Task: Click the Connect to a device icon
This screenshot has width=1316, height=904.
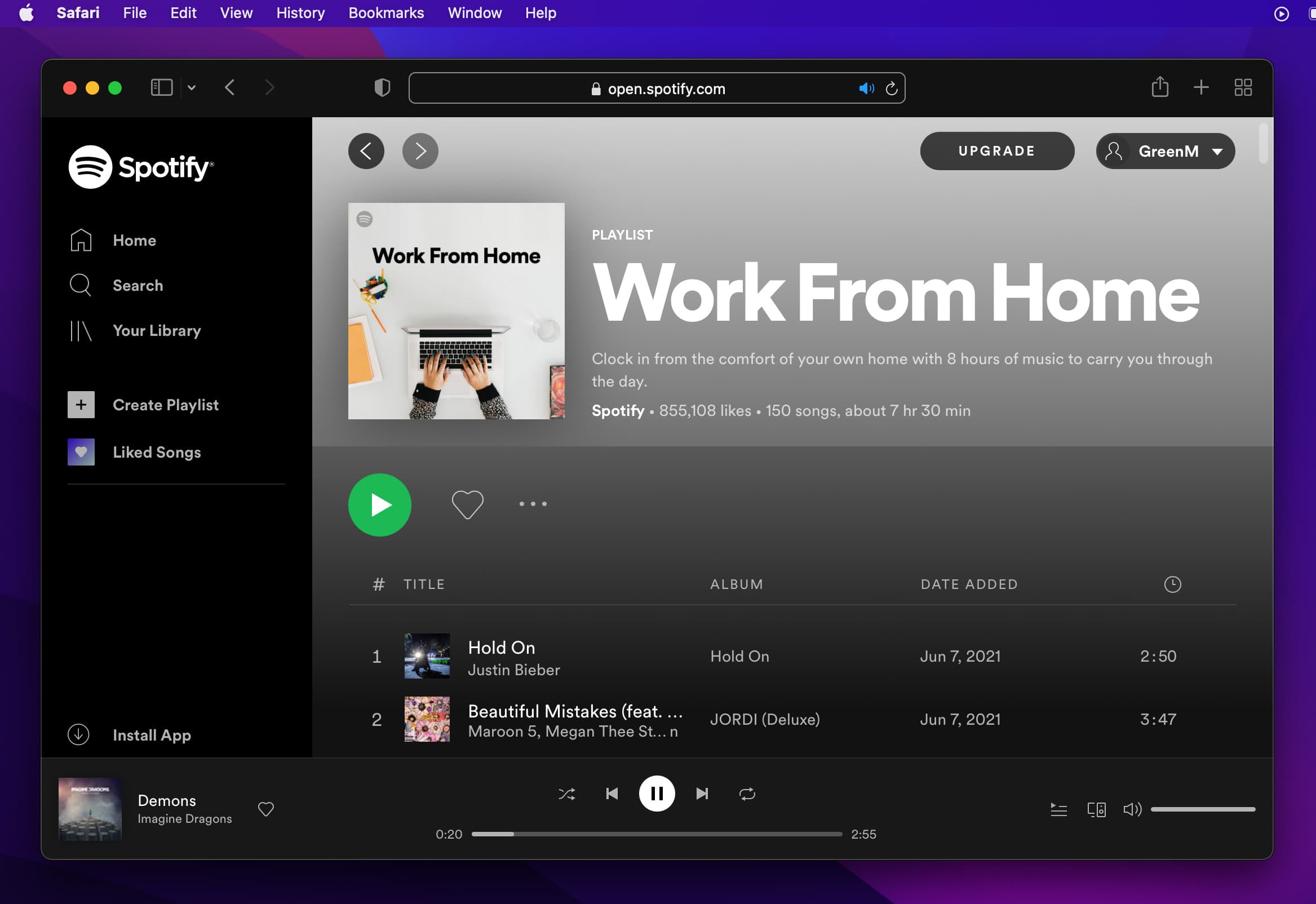Action: [x=1096, y=809]
